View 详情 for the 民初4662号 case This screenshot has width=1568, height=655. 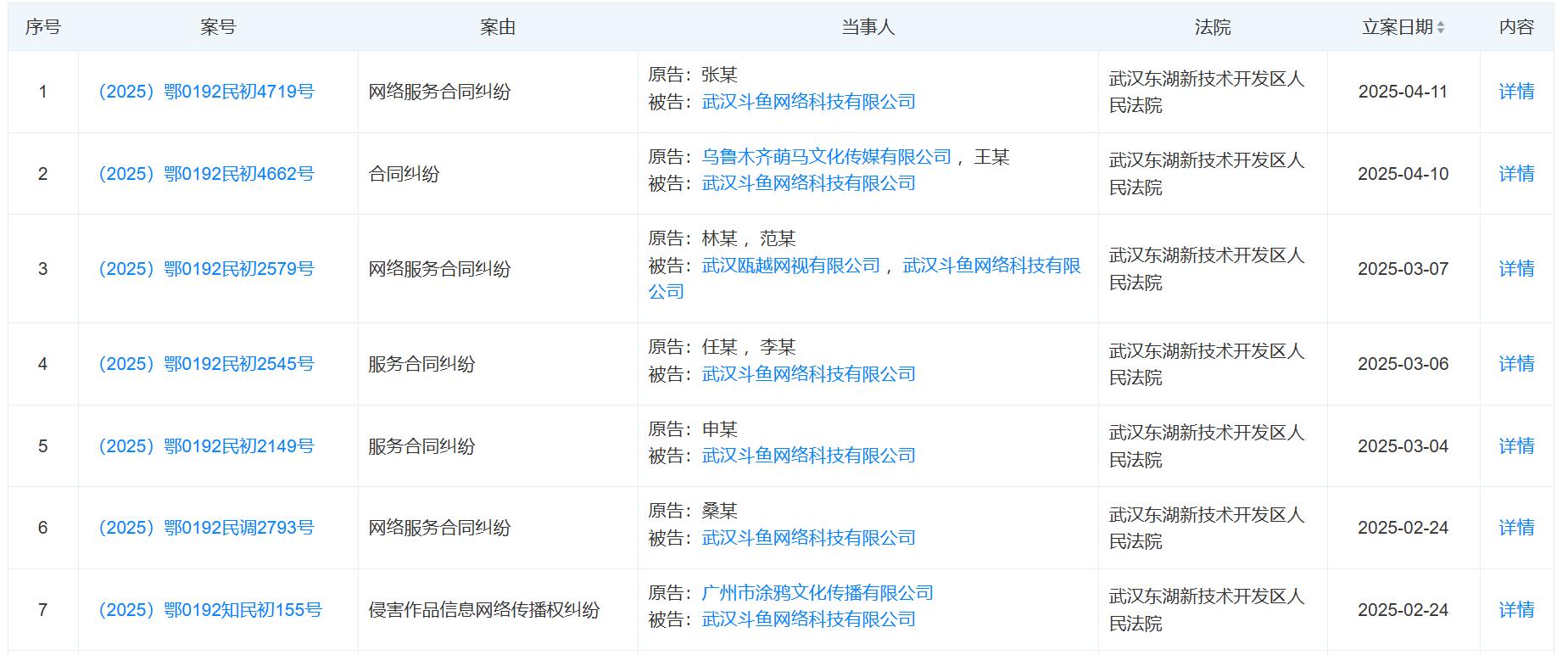[x=1516, y=174]
